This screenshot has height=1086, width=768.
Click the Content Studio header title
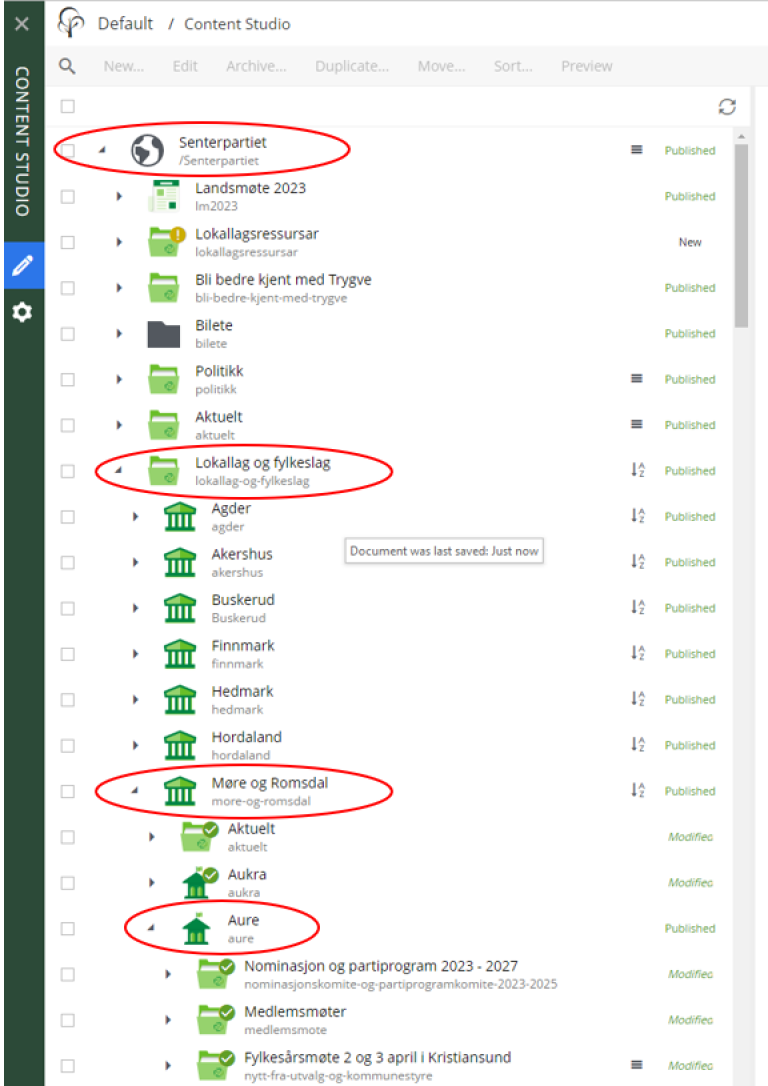237,24
